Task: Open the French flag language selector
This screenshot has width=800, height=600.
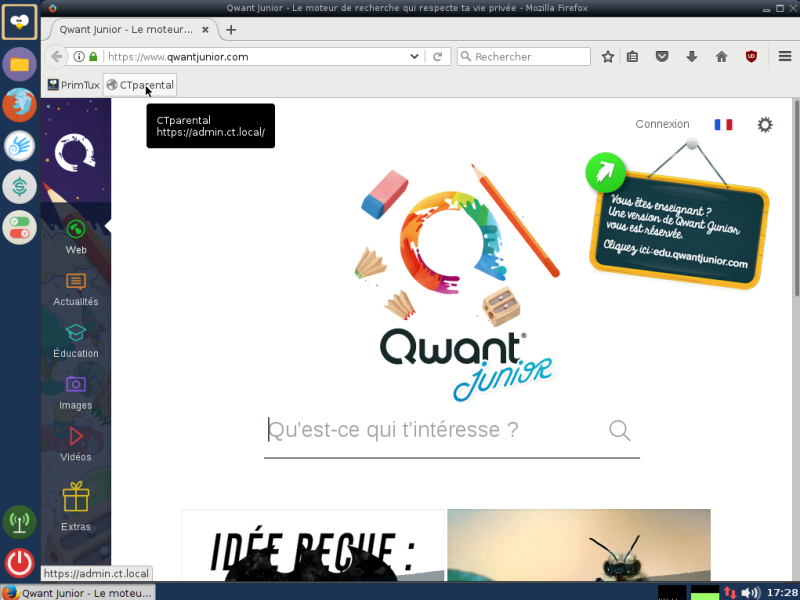Action: 723,124
